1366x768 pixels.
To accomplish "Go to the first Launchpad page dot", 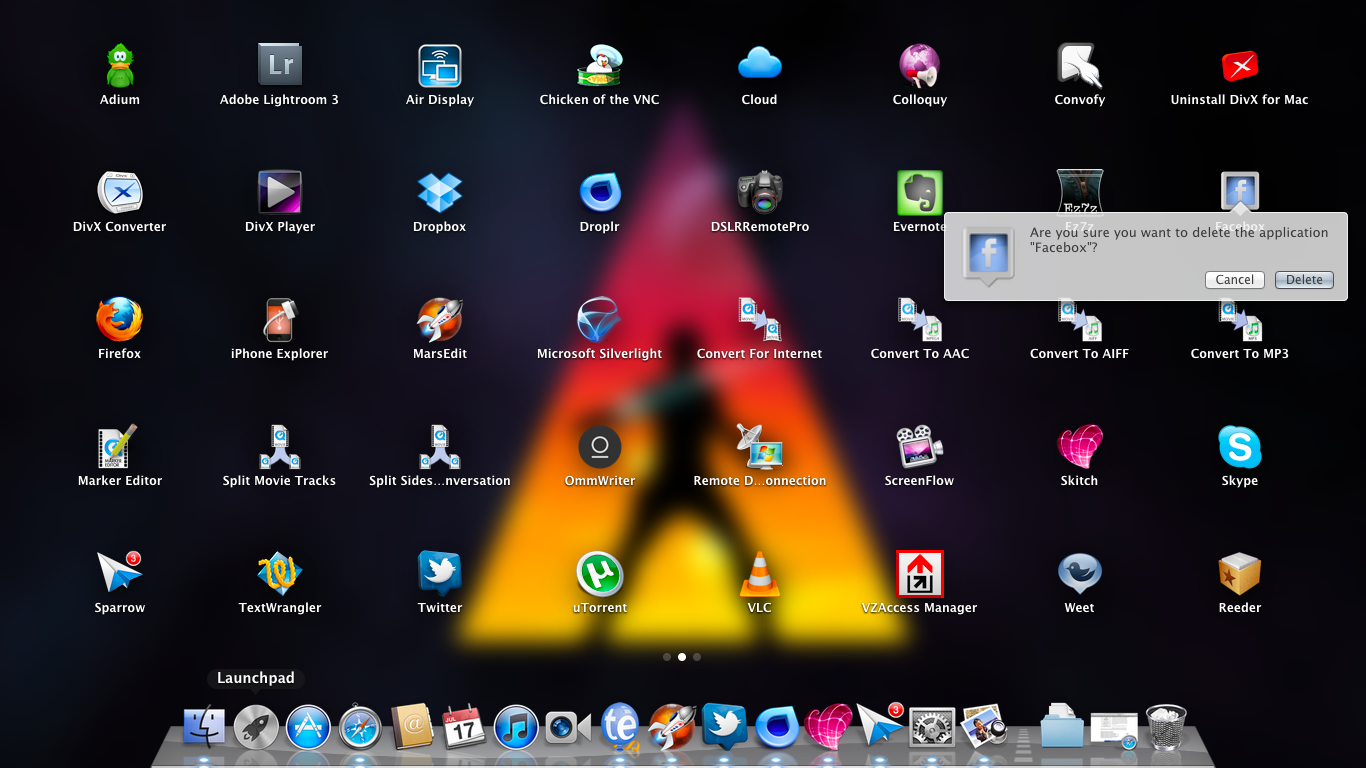I will [x=667, y=657].
